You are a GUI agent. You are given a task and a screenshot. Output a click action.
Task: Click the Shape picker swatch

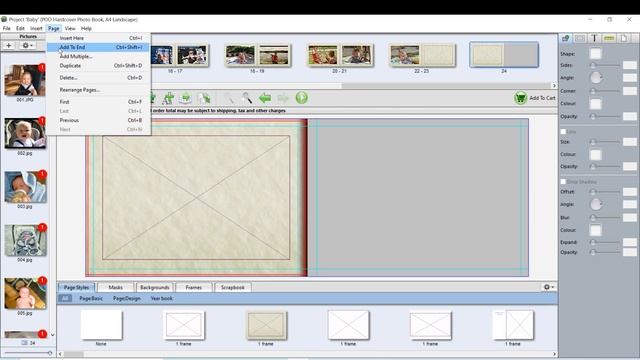[x=595, y=53]
